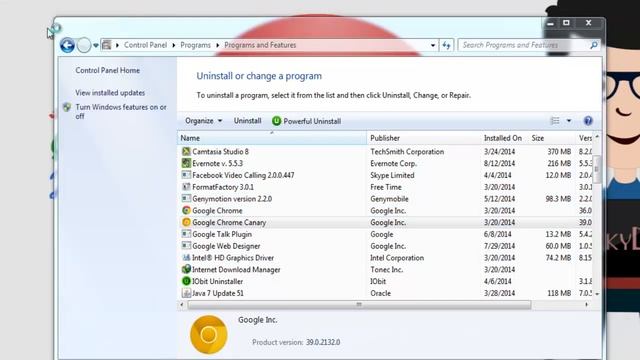Click the Internet Download Manager icon
Screen dimensions: 640x360
tap(186, 269)
